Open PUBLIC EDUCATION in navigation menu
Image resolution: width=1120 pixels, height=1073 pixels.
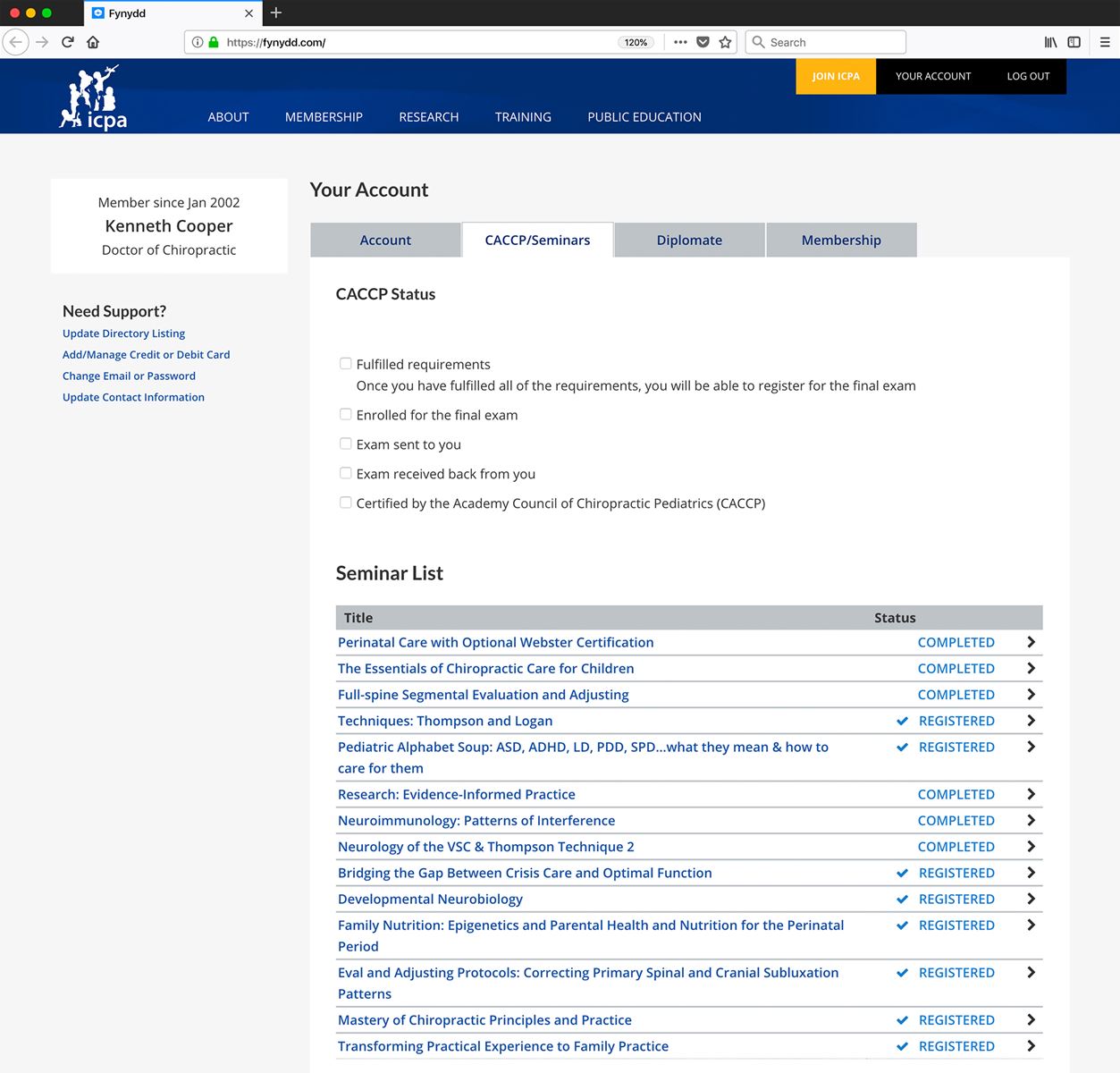tap(644, 117)
